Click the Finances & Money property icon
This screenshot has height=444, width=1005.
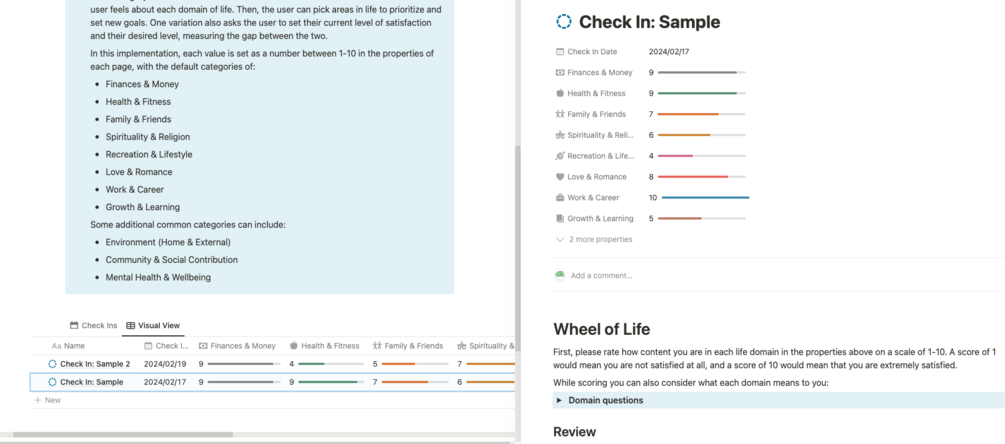pyautogui.click(x=560, y=73)
